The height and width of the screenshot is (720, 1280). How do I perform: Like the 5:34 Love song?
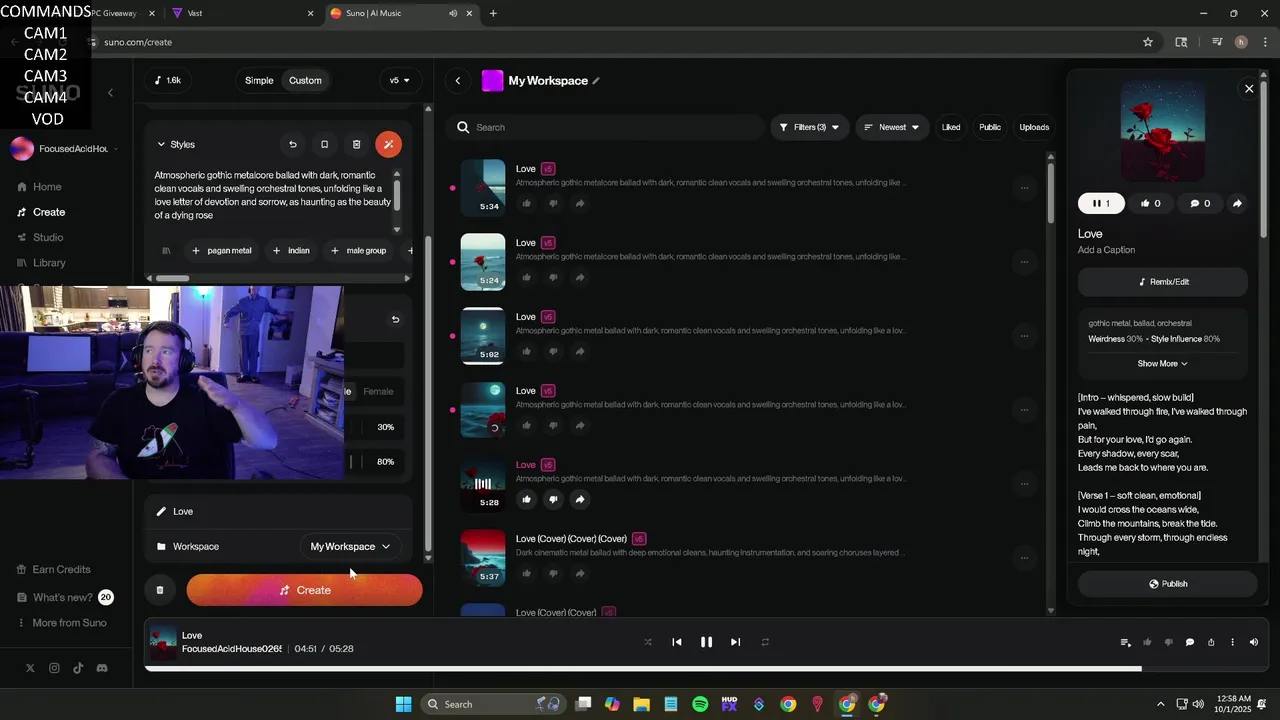(x=526, y=203)
